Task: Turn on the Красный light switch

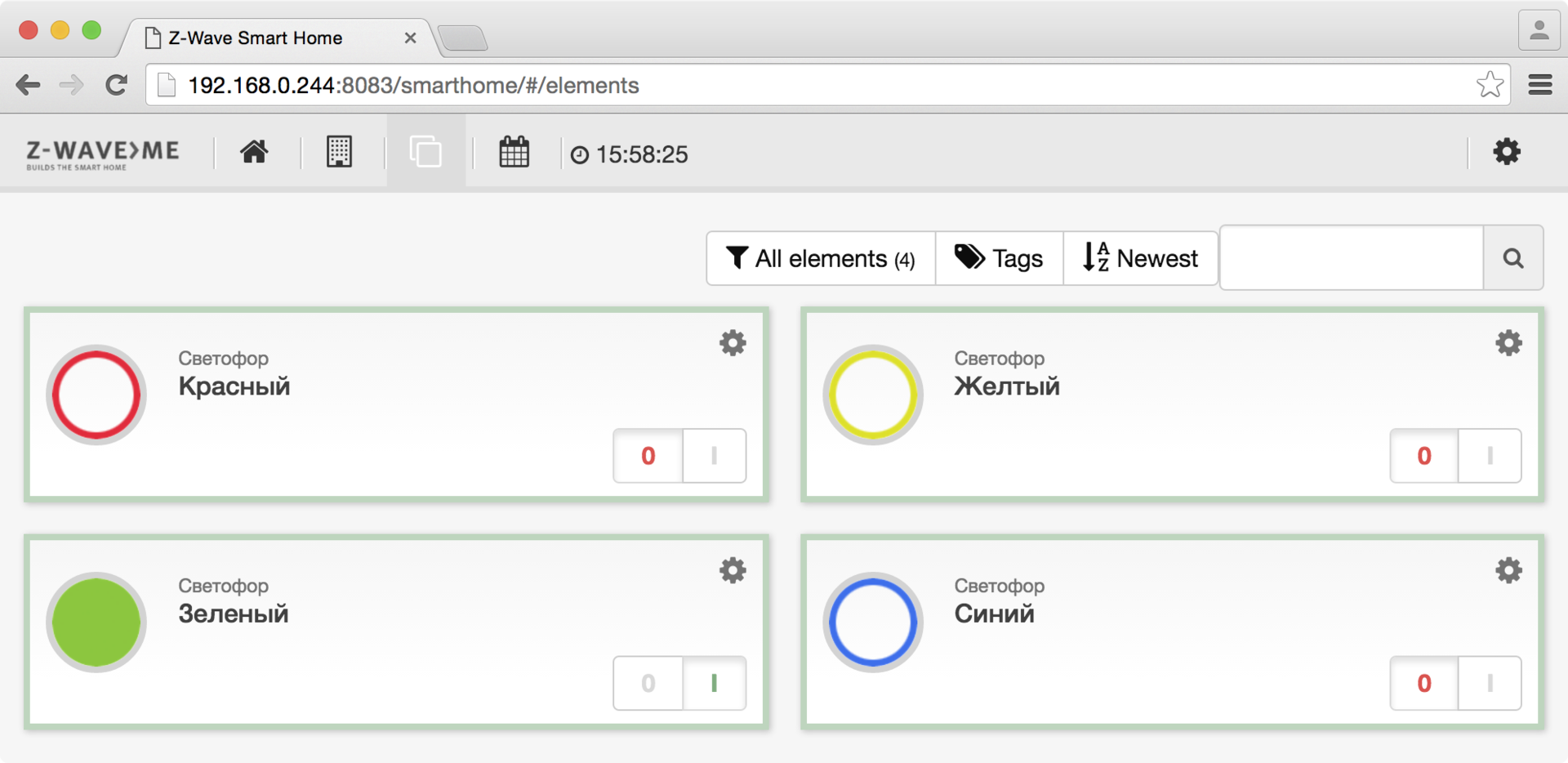Action: pos(714,456)
